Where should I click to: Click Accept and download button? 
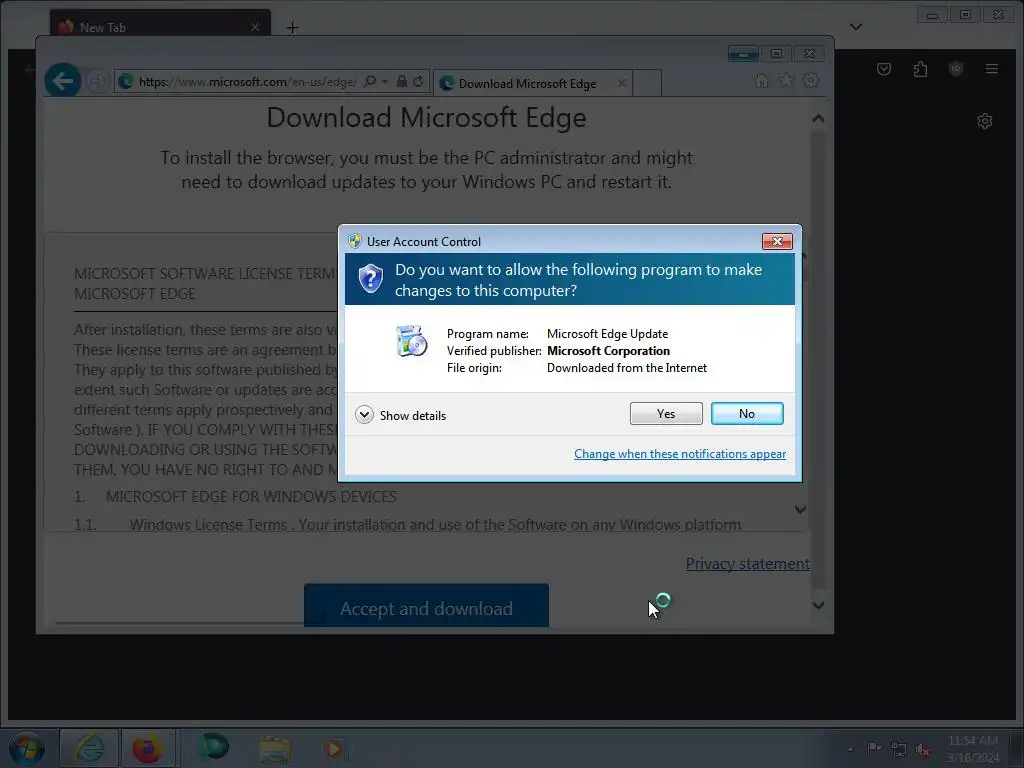(426, 606)
